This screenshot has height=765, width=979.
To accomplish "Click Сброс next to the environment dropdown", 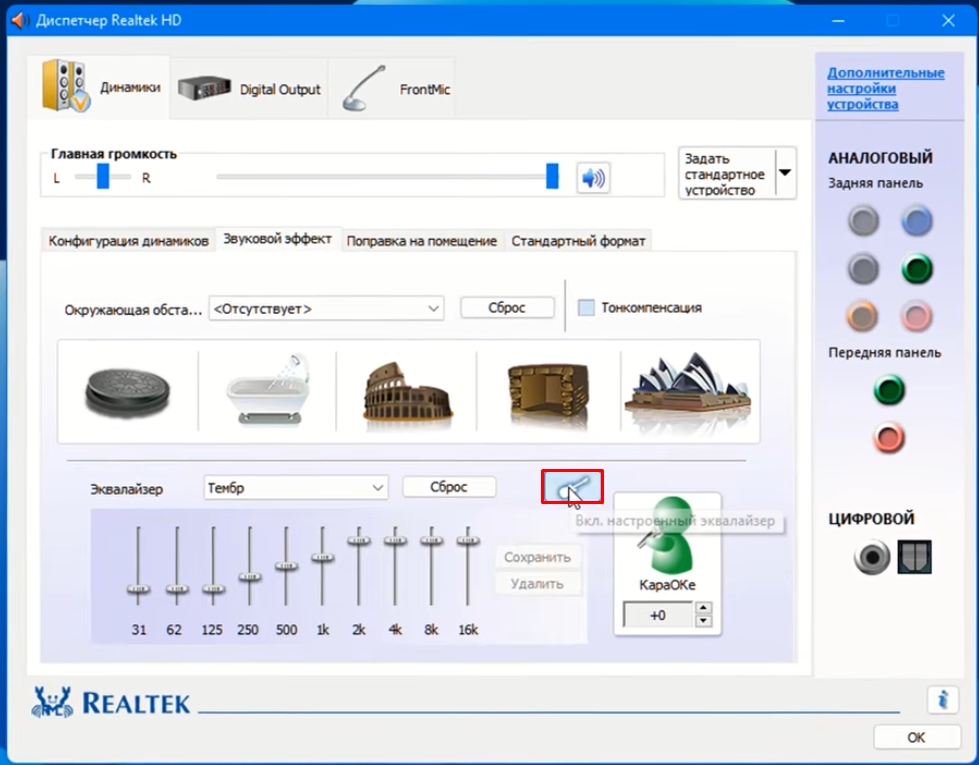I will pos(507,308).
